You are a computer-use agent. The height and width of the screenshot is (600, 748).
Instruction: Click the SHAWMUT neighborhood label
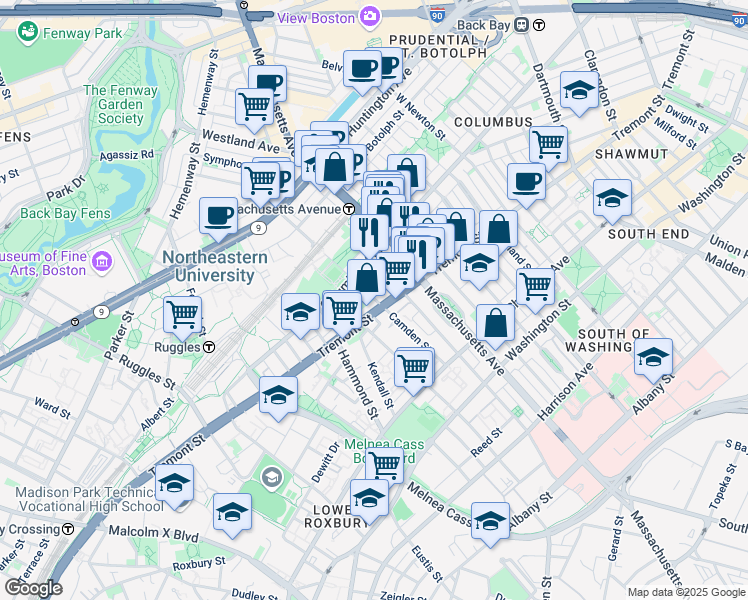[x=632, y=154]
